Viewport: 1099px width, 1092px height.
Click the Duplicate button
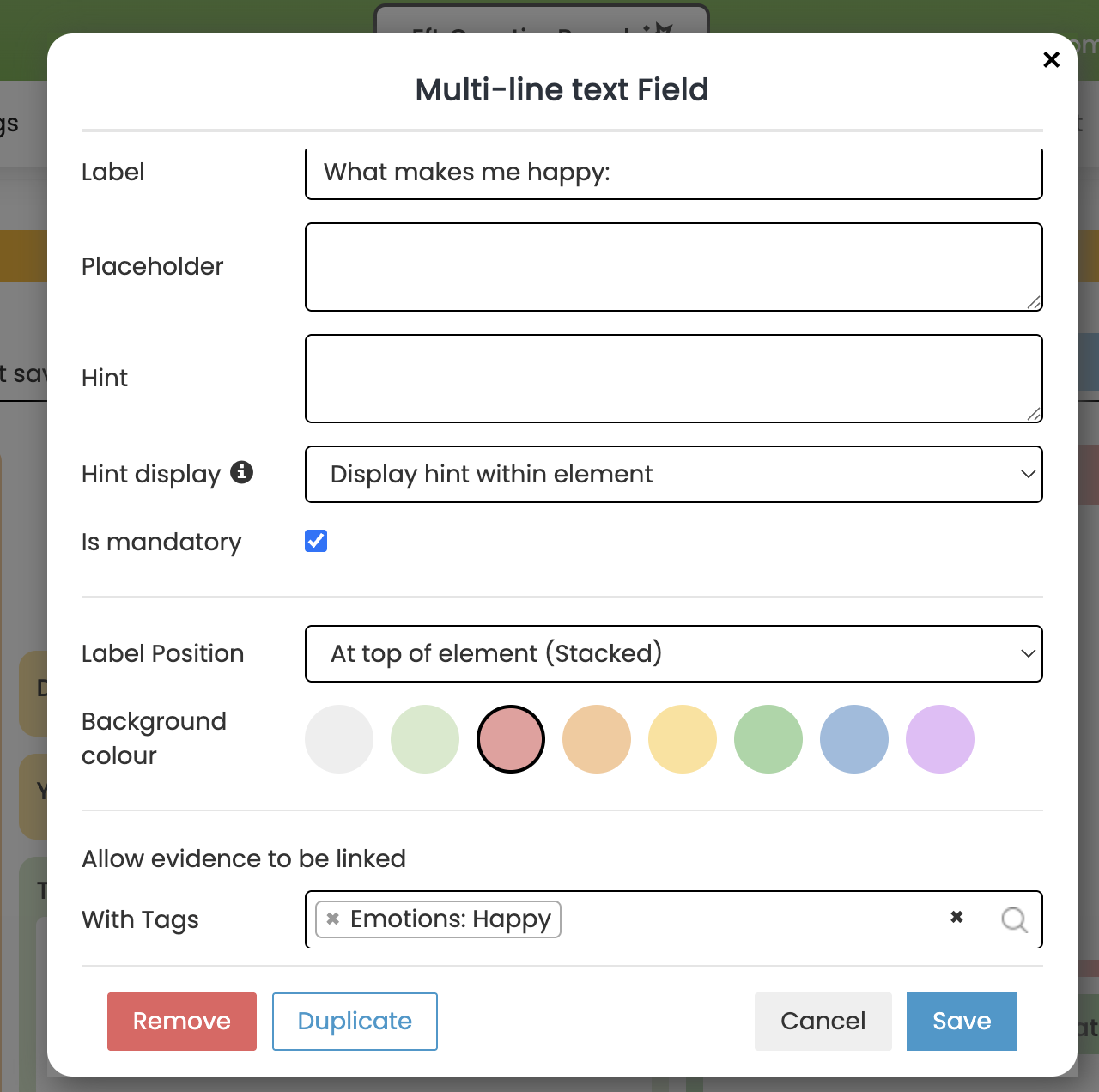(x=355, y=1021)
